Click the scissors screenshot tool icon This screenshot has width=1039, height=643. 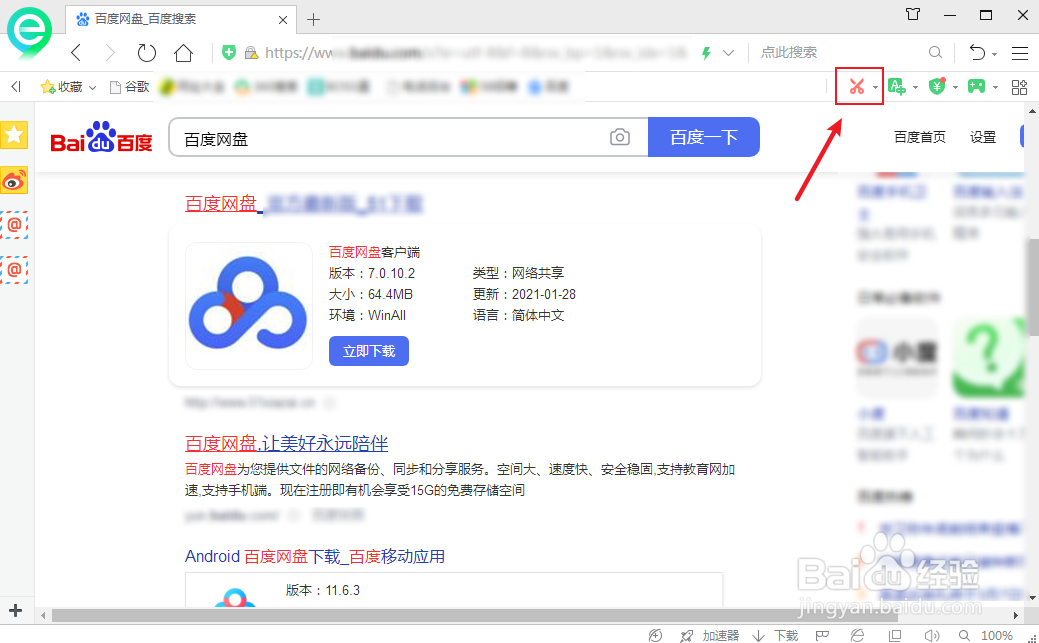856,86
